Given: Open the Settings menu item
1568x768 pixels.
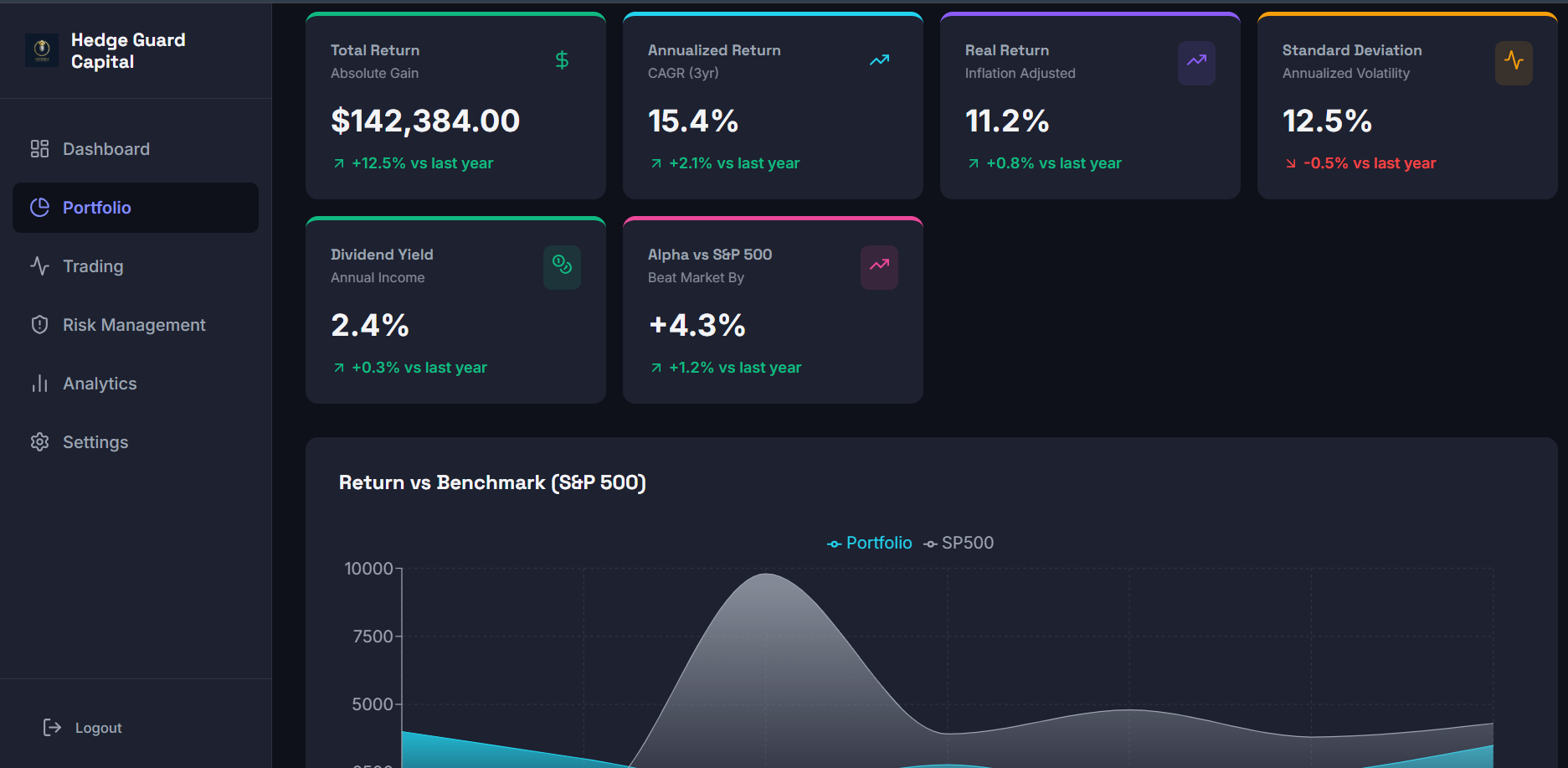Looking at the screenshot, I should 136,442.
